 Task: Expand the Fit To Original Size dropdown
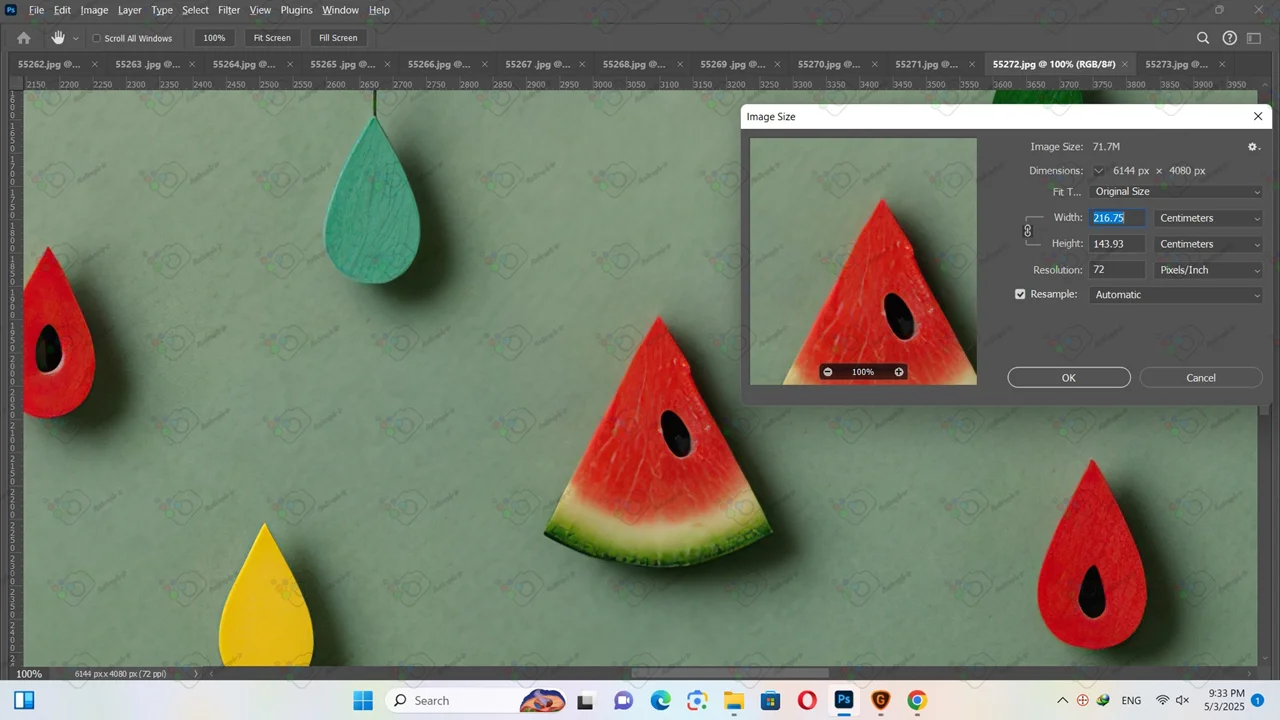click(1176, 192)
